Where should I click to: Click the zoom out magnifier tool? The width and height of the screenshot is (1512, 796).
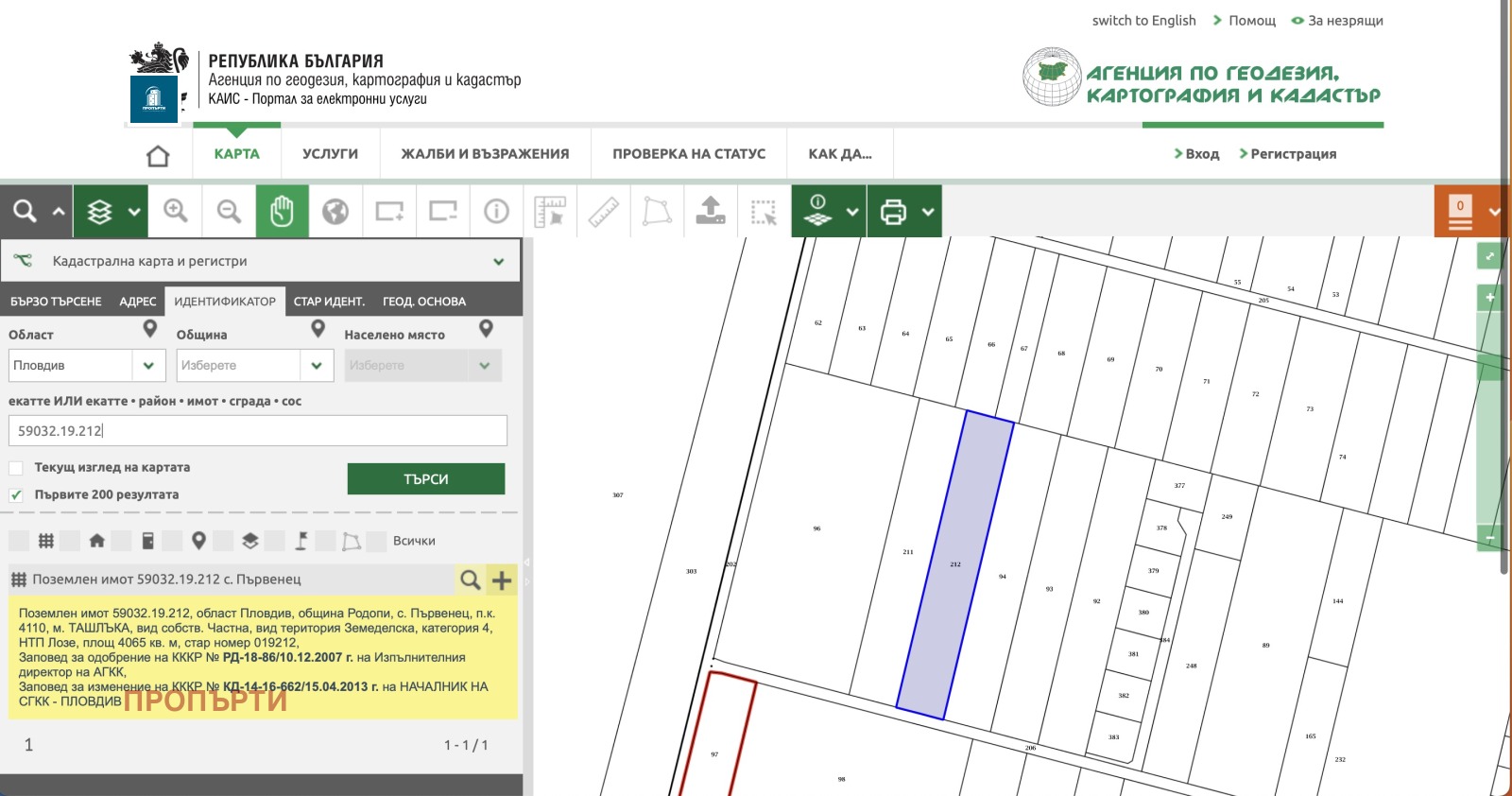click(229, 211)
